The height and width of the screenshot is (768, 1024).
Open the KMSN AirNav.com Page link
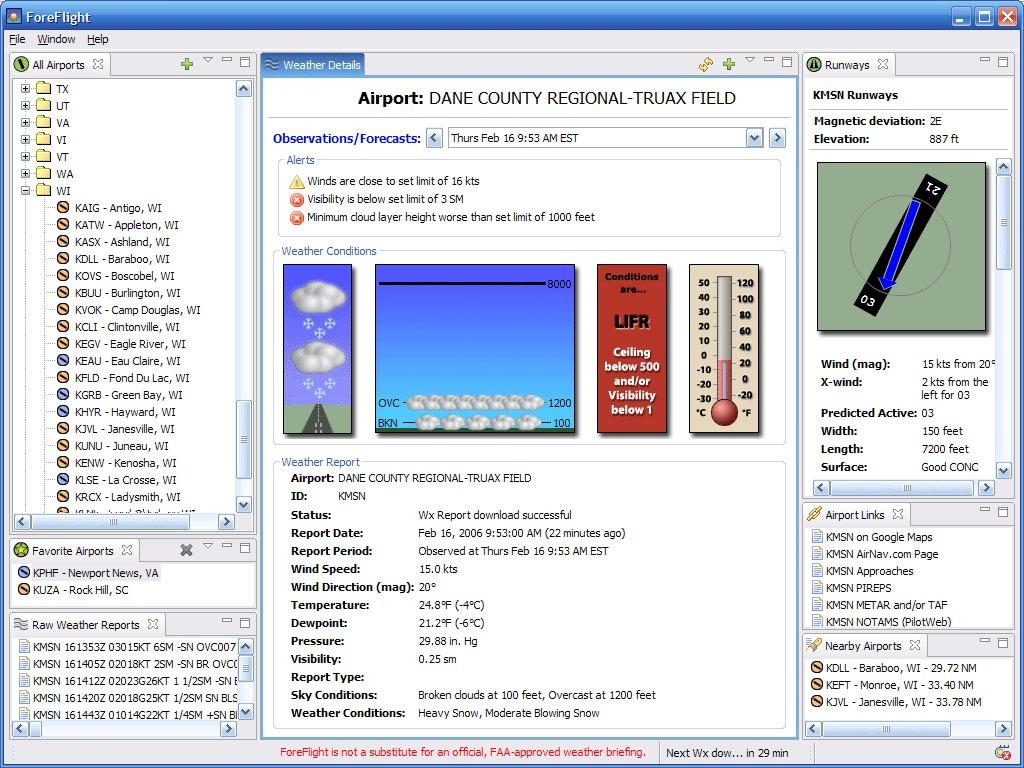point(882,554)
